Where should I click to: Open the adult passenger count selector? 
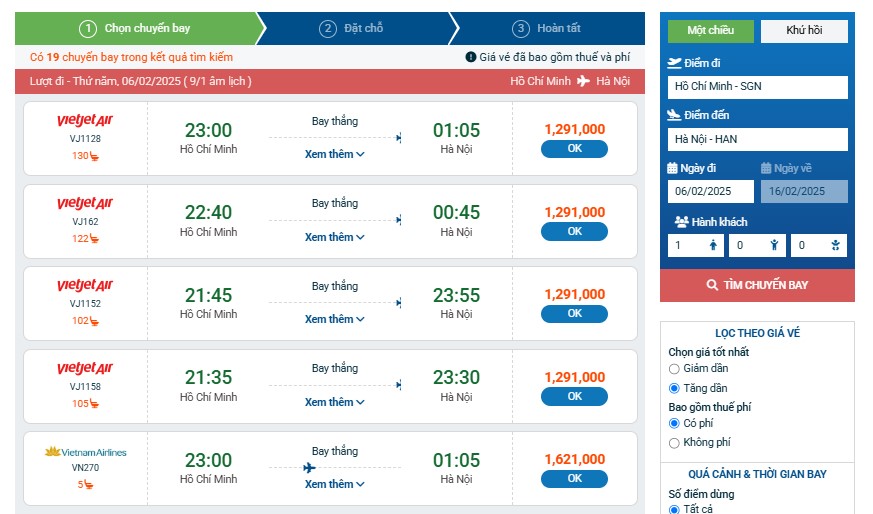tap(695, 245)
